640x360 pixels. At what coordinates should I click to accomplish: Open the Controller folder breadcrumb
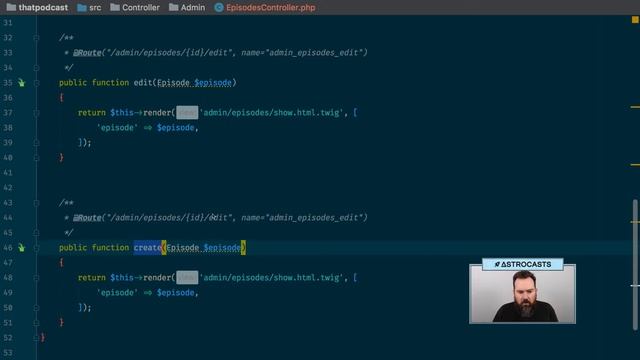[135, 7]
